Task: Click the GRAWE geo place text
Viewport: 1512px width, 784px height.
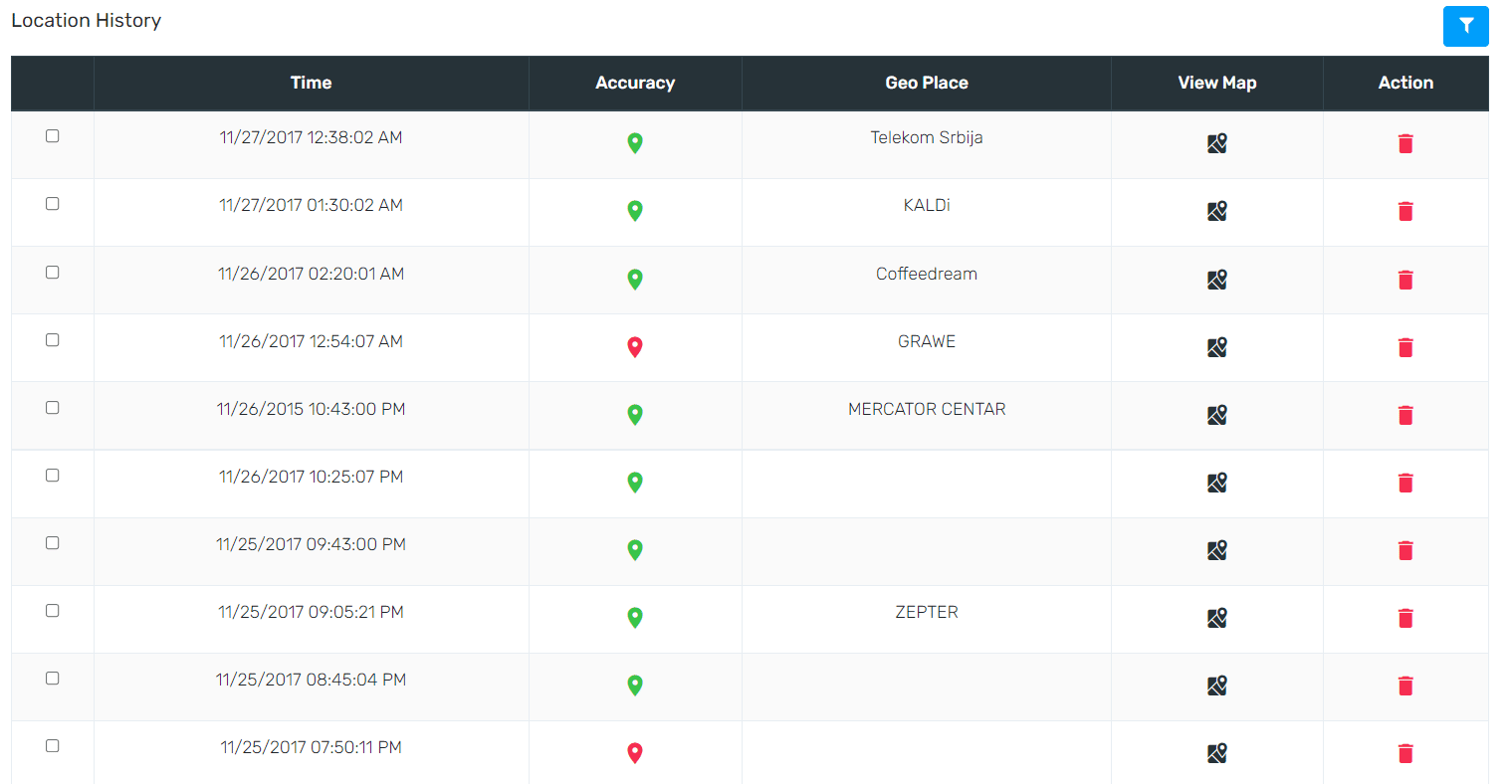Action: tap(927, 342)
